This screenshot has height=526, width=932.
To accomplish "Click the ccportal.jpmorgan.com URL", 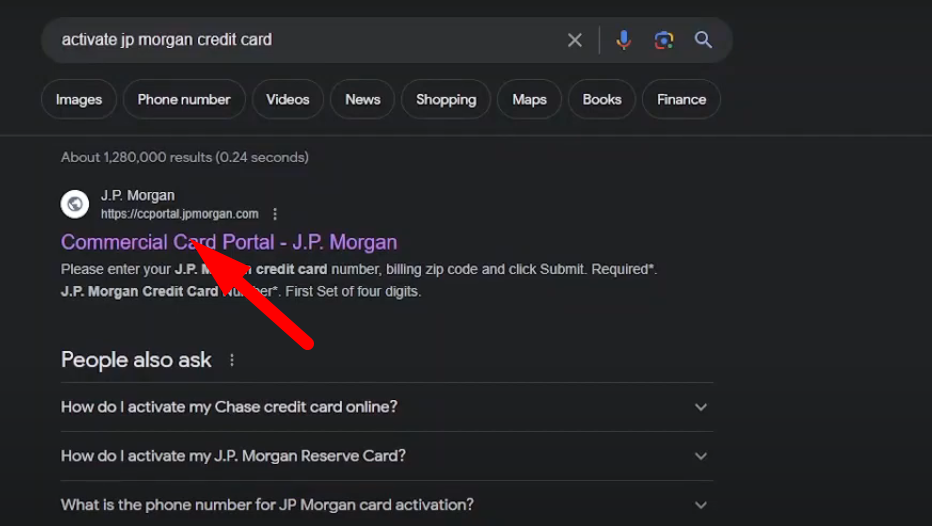I will pos(180,214).
